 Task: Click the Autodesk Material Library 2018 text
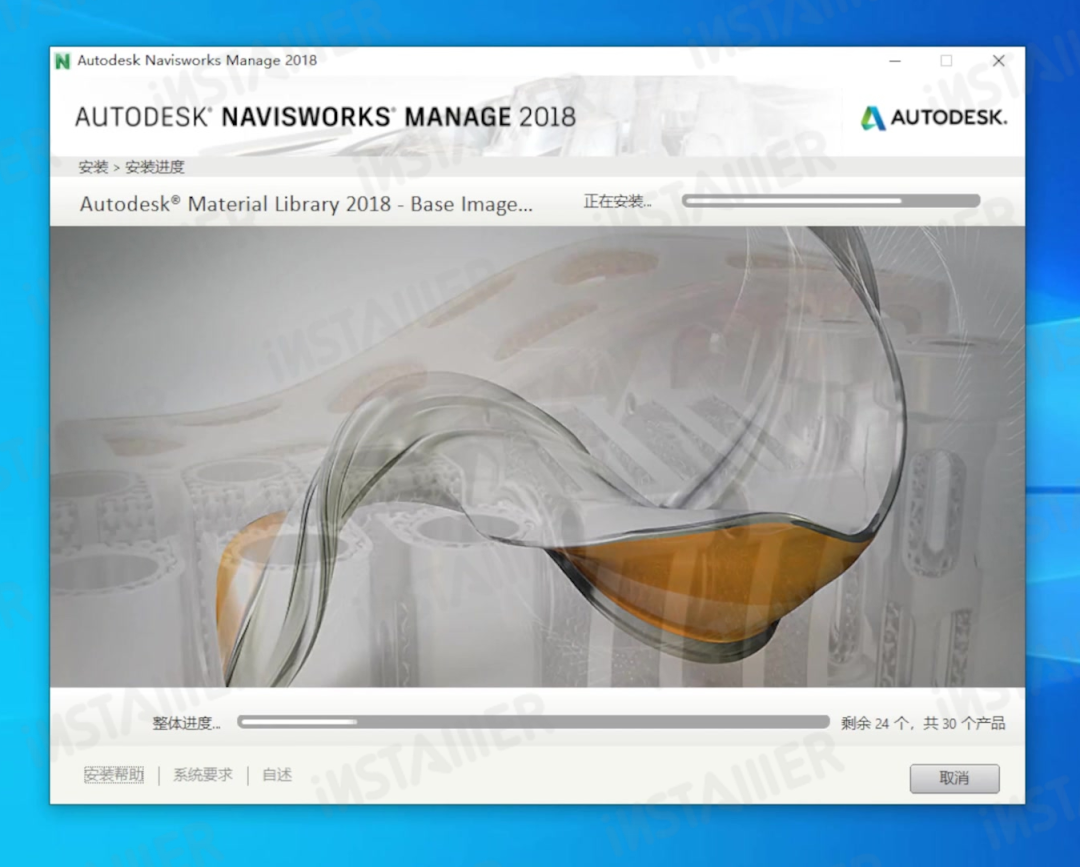306,205
